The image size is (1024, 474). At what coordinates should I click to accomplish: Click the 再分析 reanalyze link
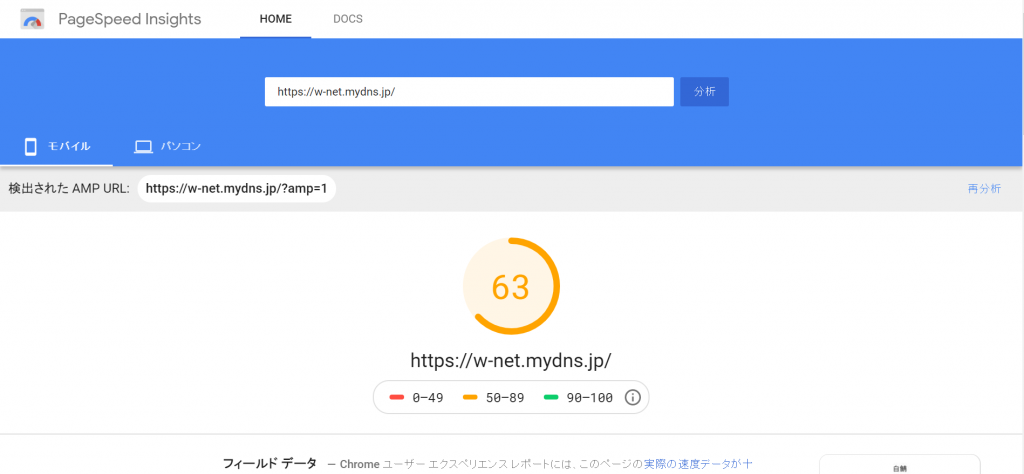984,189
